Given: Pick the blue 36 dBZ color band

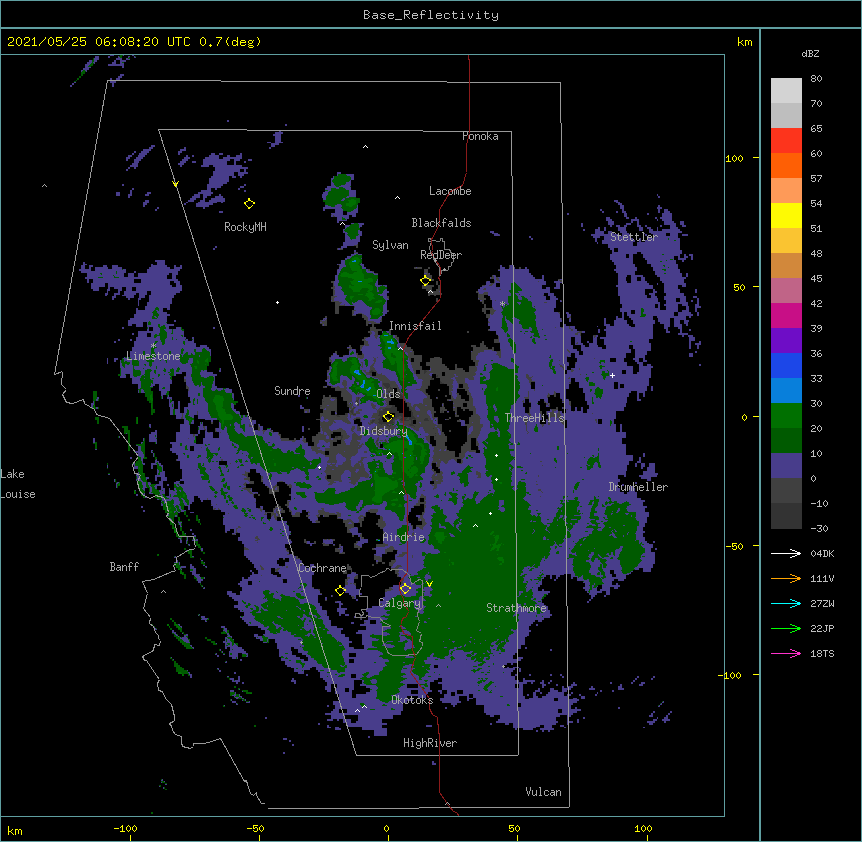Looking at the screenshot, I should click(x=786, y=365).
